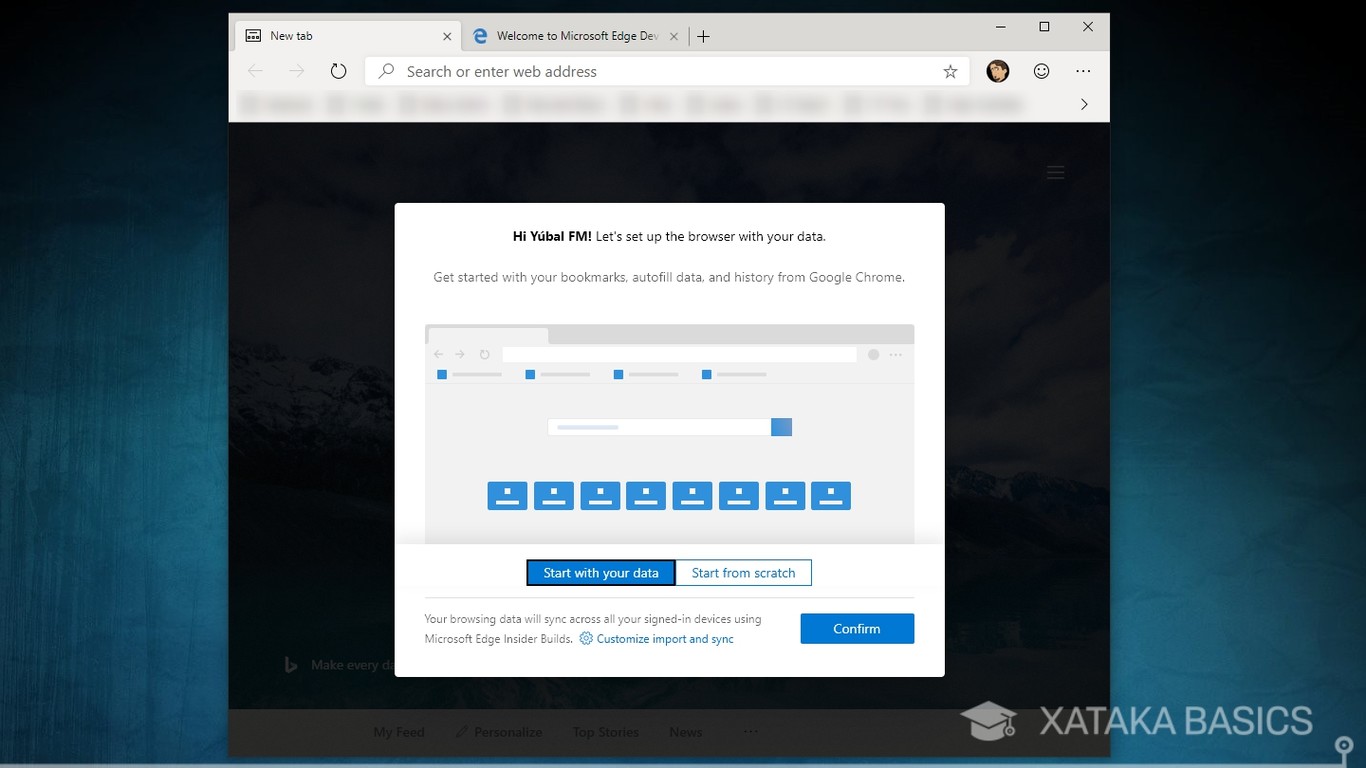Click the Confirm button
Viewport: 1366px width, 768px height.
click(856, 628)
